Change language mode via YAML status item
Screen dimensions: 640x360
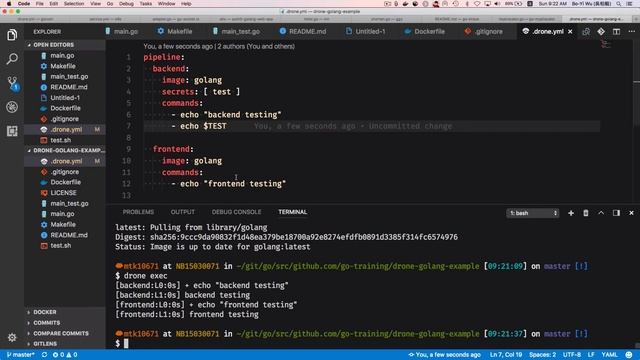click(x=609, y=355)
